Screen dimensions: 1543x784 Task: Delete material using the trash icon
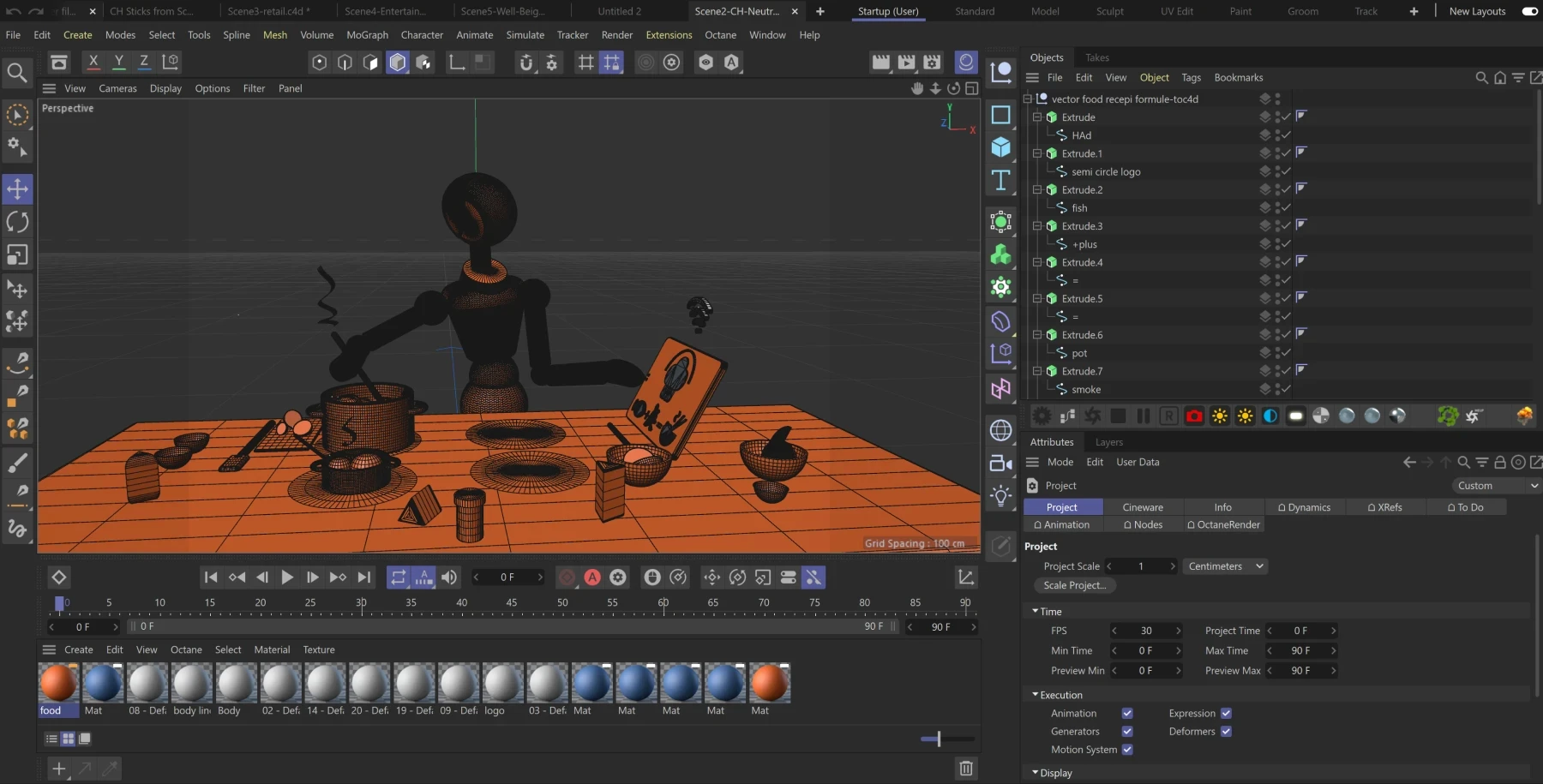[x=966, y=769]
